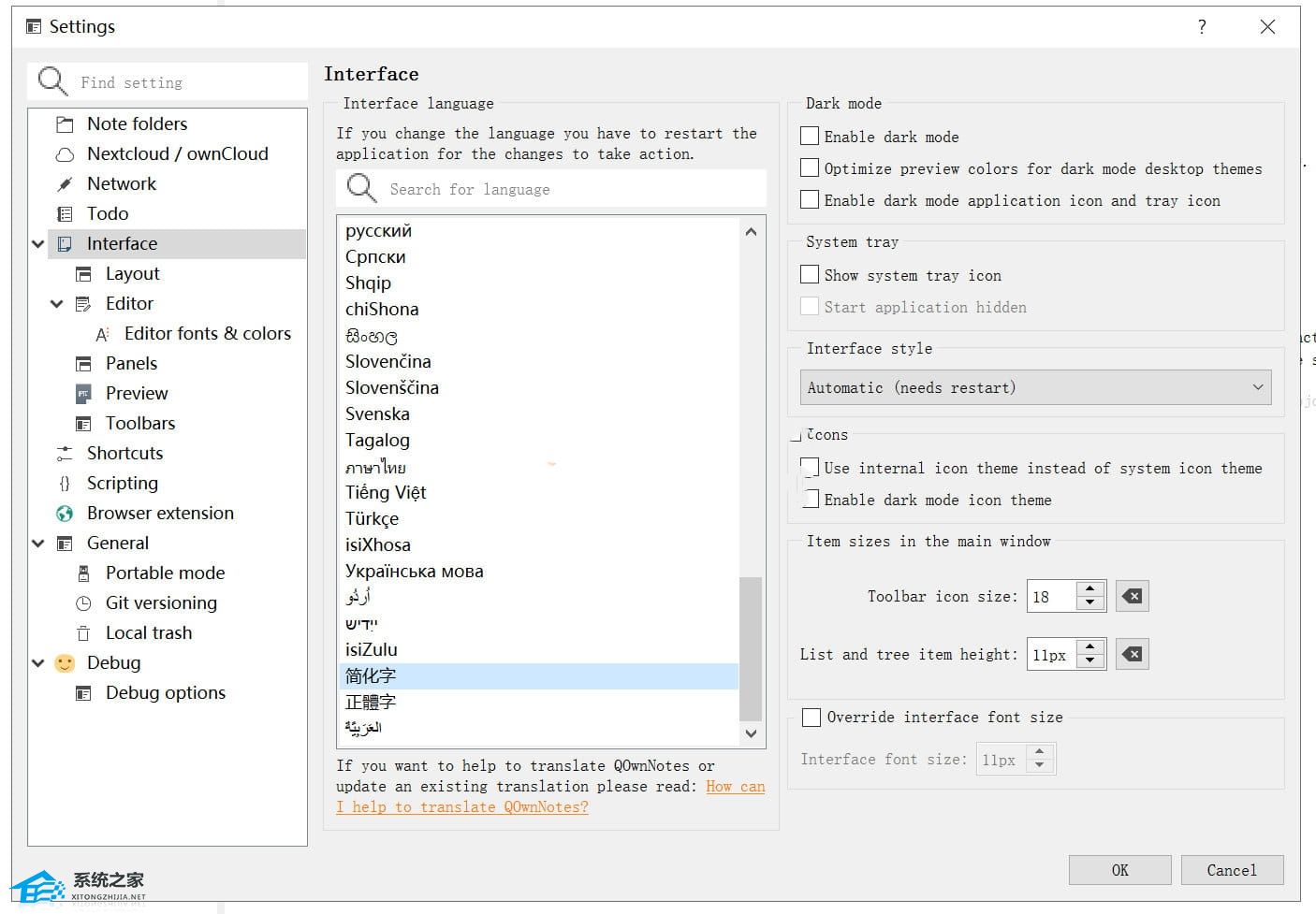Enable dark mode checkbox

click(810, 136)
